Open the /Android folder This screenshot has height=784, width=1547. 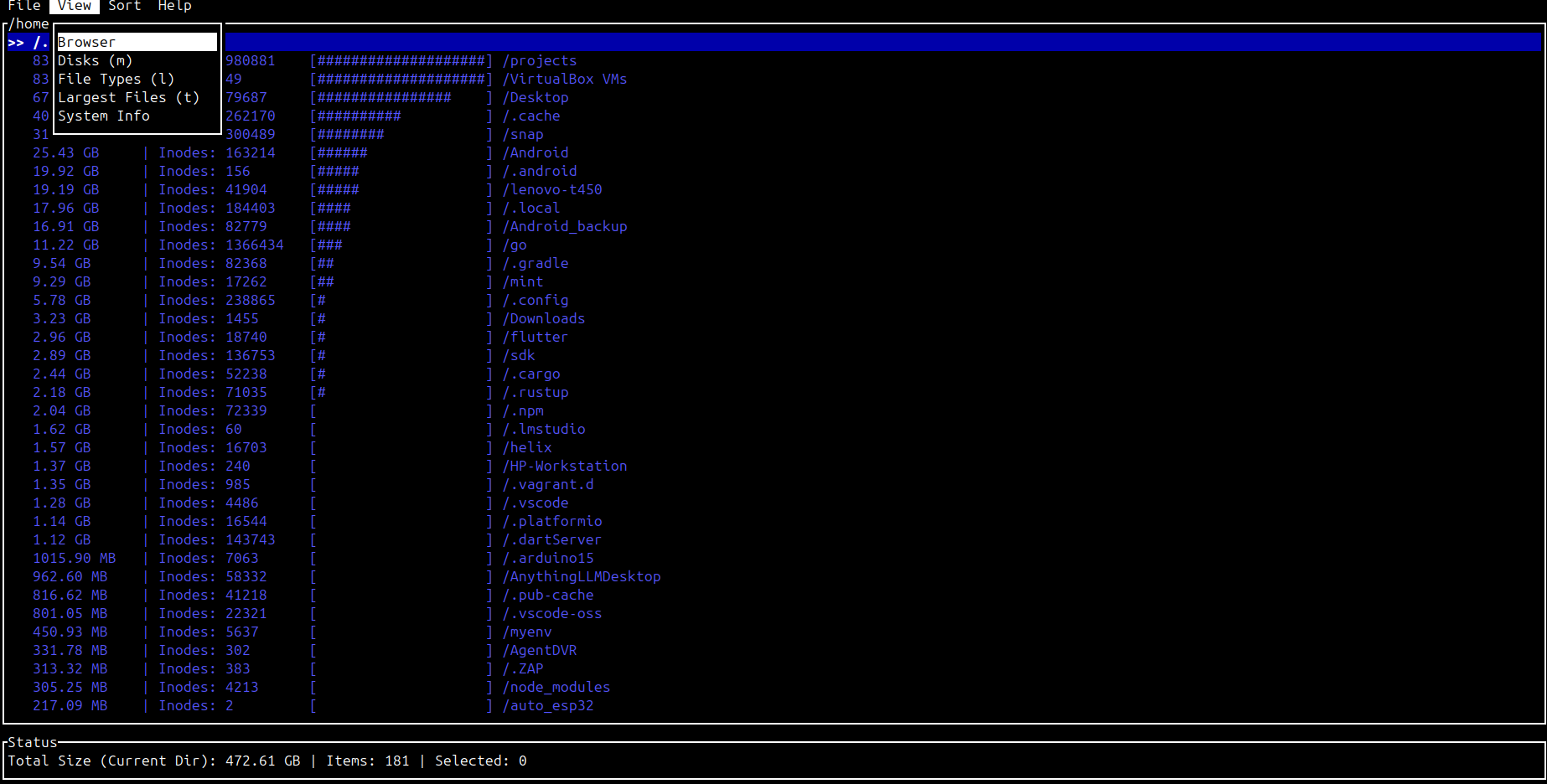click(x=536, y=152)
